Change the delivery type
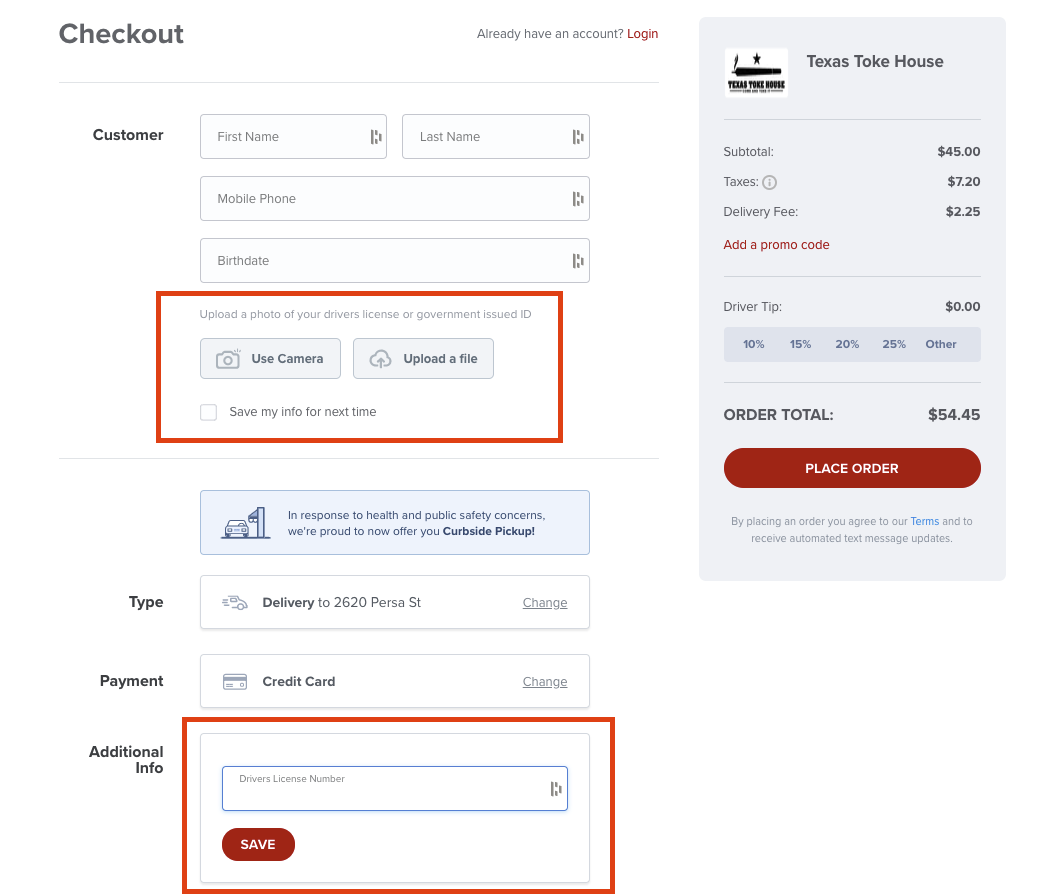Screen dimensions: 1057x896 545,603
